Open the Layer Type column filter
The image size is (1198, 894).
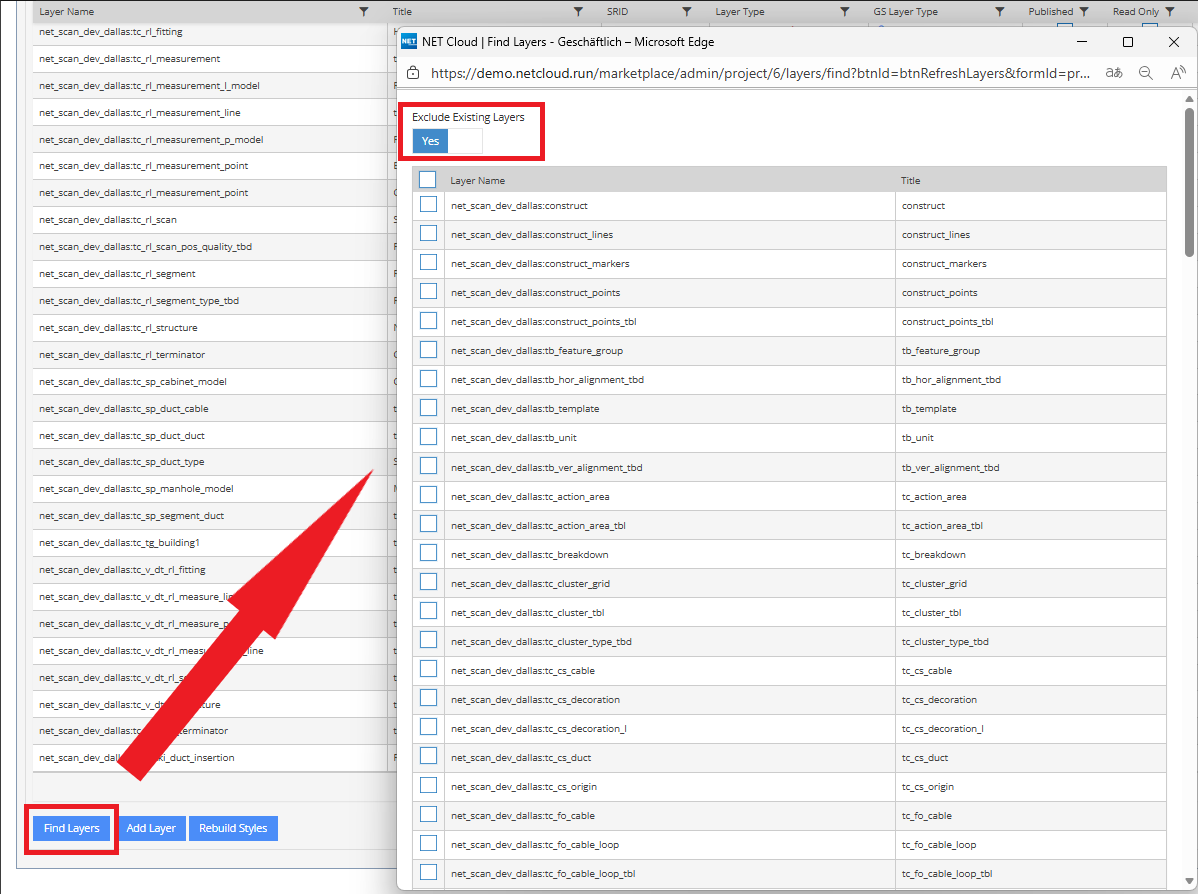848,11
